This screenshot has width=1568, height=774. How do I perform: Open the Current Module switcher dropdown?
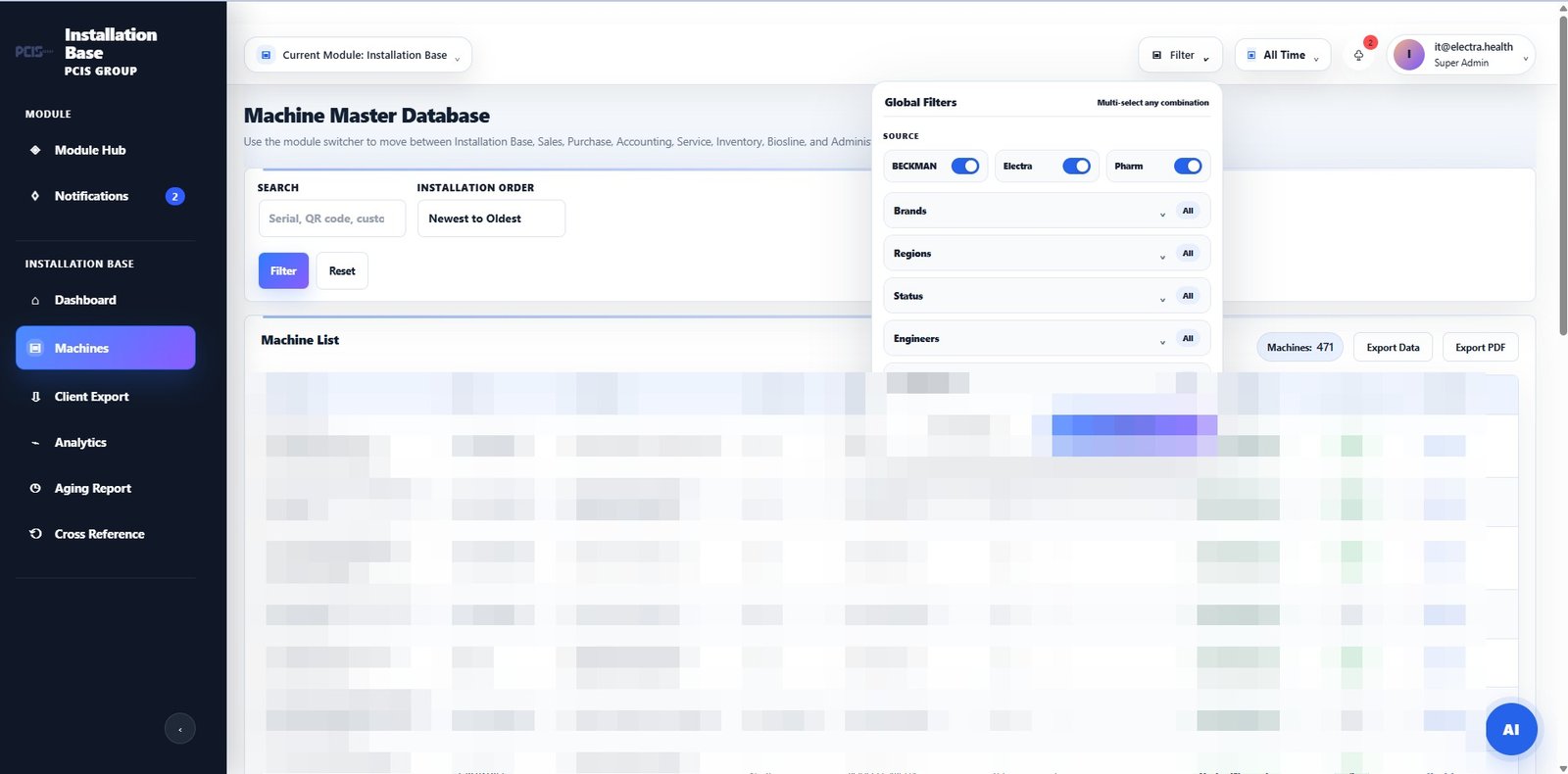[358, 55]
